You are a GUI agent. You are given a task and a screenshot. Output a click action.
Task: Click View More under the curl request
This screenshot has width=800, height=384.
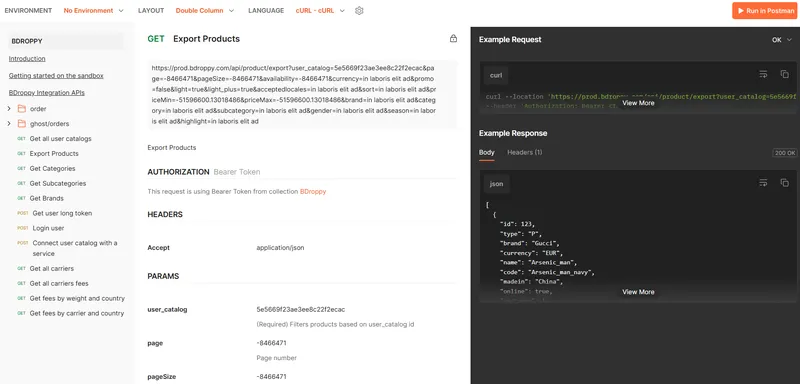click(638, 103)
